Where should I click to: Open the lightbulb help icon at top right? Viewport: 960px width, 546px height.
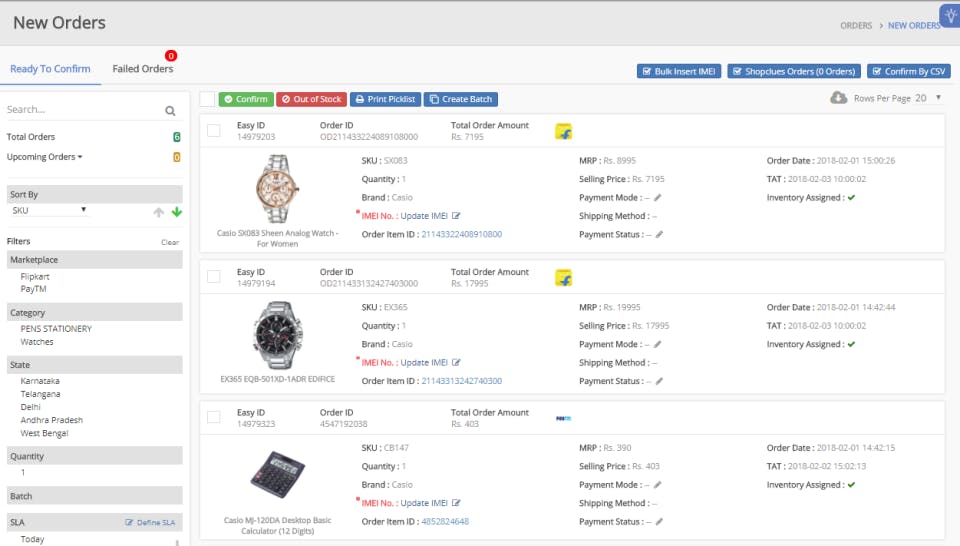coord(950,15)
